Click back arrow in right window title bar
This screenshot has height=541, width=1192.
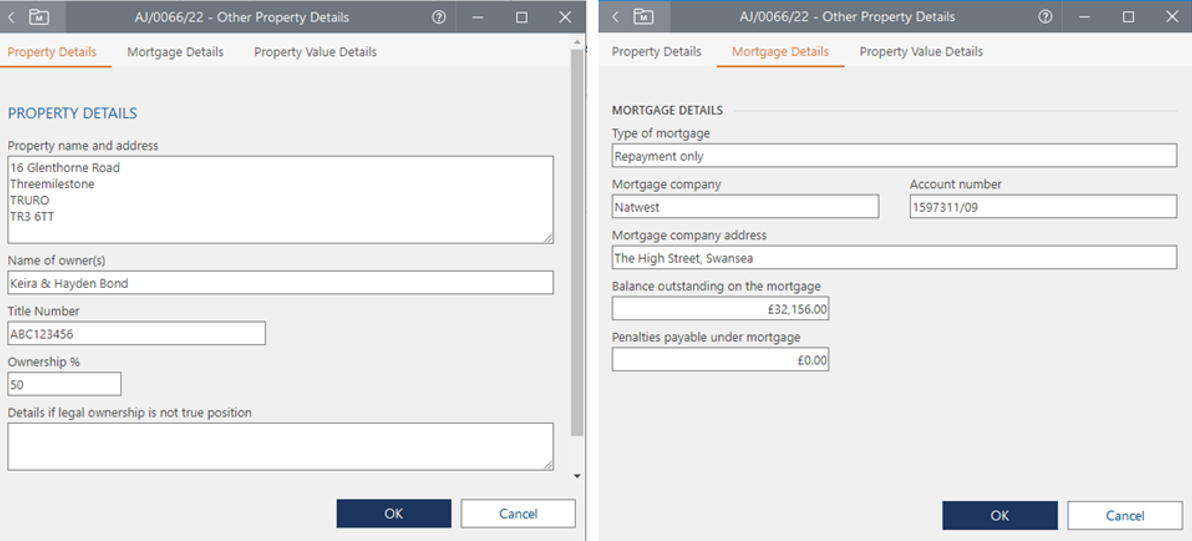point(616,17)
